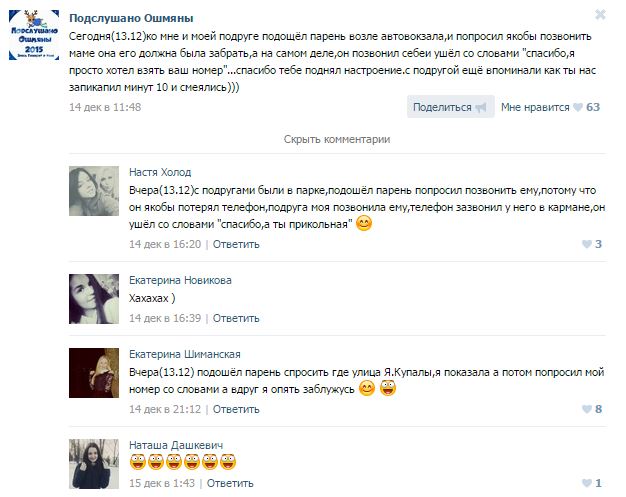This screenshot has width=626, height=497.
Task: Close the post with the X icon
Action: pyautogui.click(x=600, y=15)
